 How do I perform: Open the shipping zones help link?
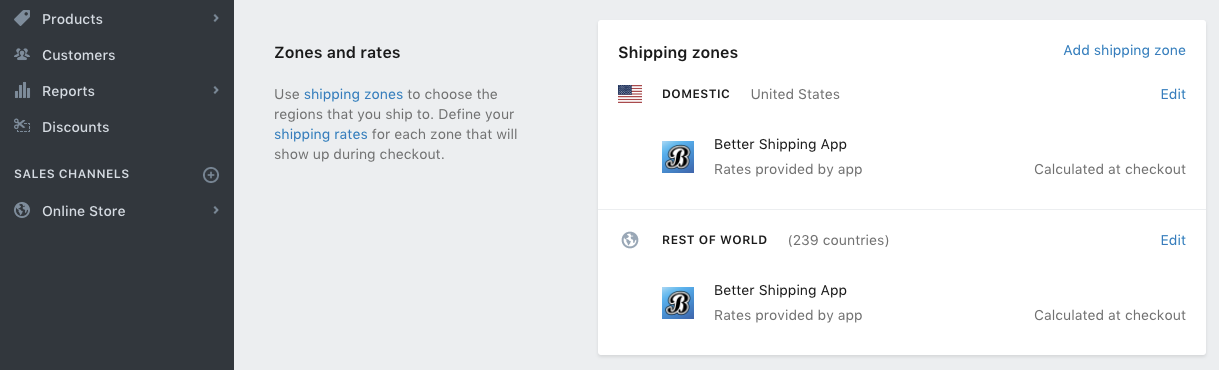tap(353, 94)
